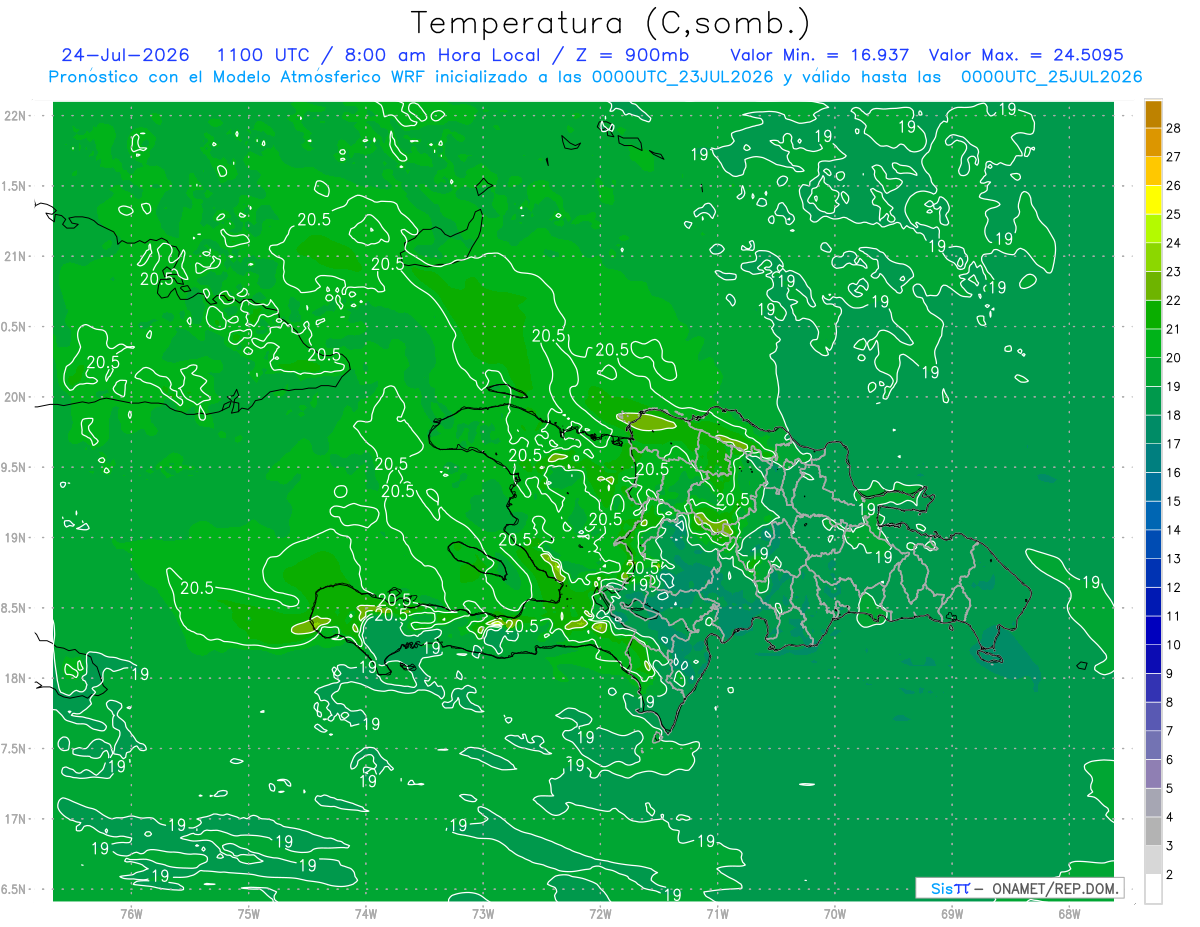
Task: Click the initialization stamp "0000UTC_23JUL2026"
Action: pyautogui.click(x=682, y=77)
